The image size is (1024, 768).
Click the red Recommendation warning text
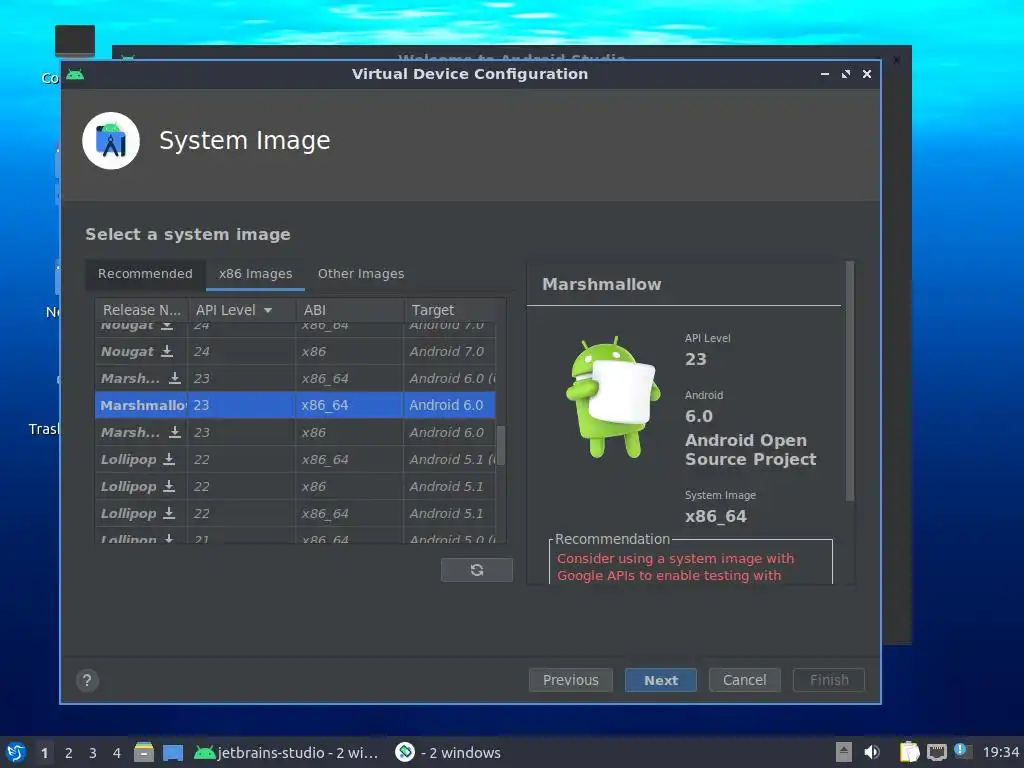(675, 567)
